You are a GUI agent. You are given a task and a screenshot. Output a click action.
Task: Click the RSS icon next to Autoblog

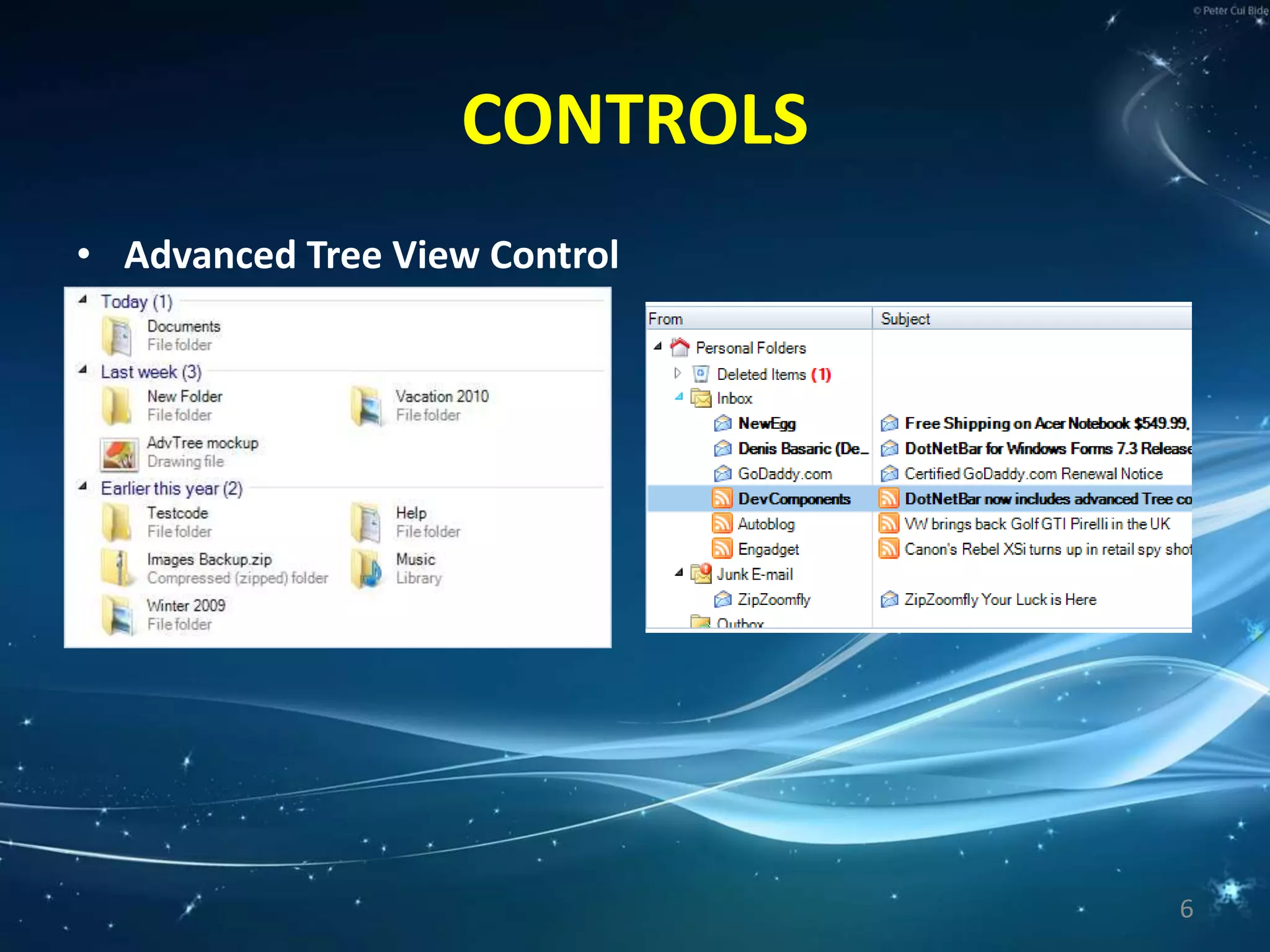point(722,524)
